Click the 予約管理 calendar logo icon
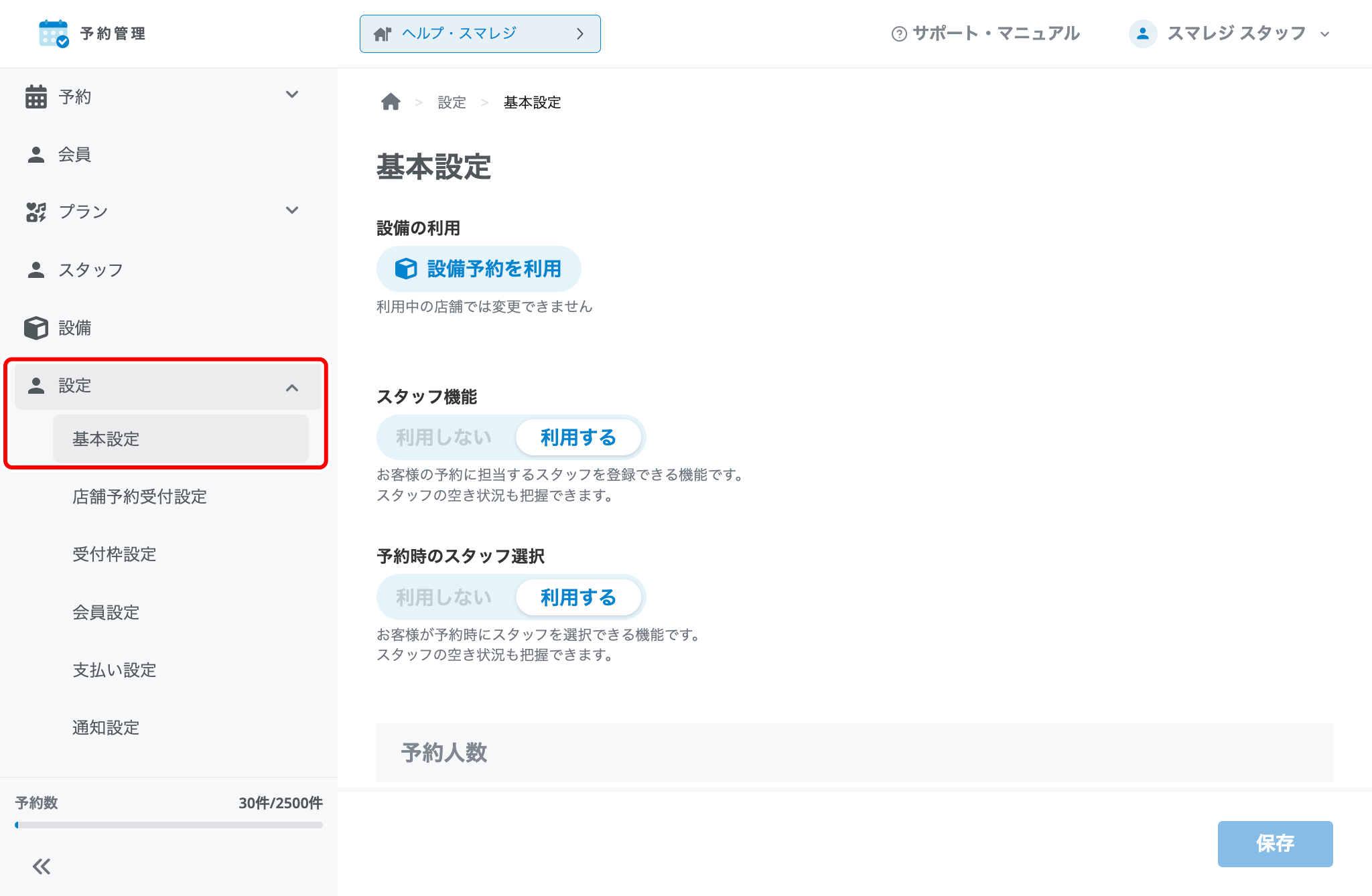This screenshot has width=1372, height=896. point(54,33)
